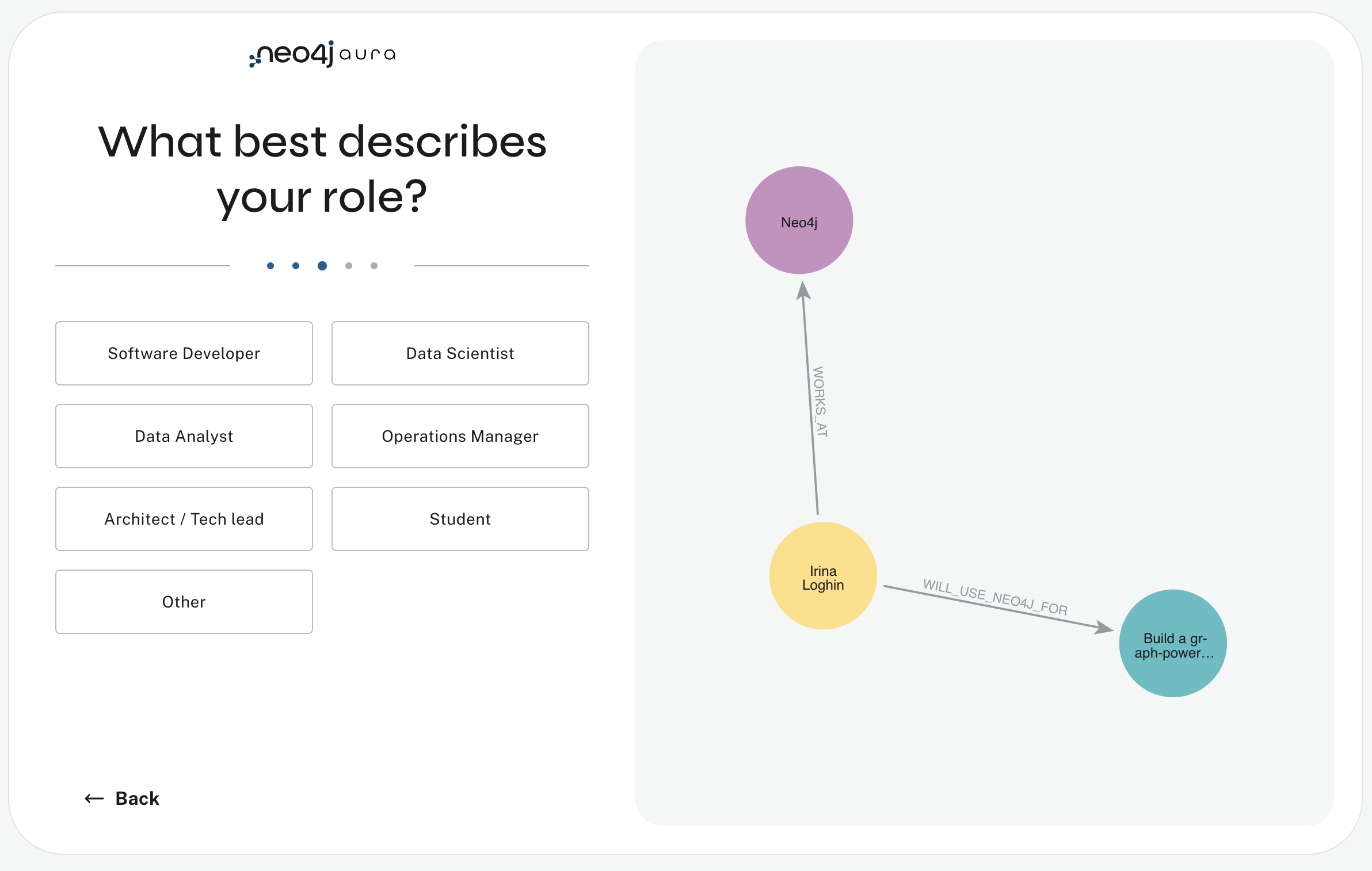
Task: Choose Architect / Tech lead role
Action: (184, 519)
